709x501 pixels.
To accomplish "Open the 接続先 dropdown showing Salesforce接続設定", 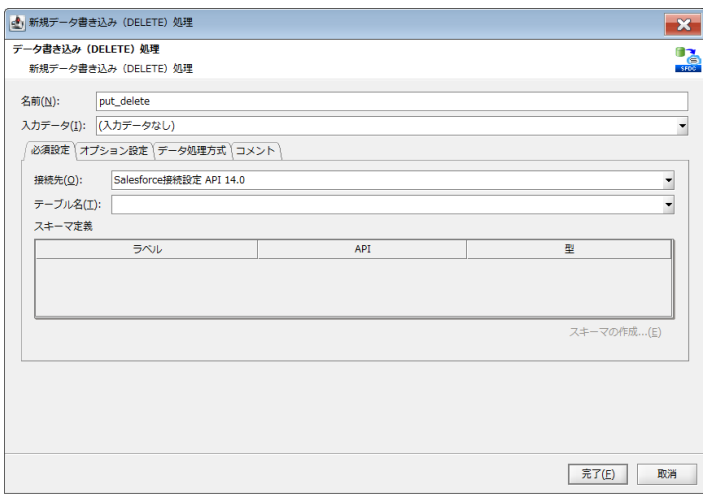I will 668,180.
